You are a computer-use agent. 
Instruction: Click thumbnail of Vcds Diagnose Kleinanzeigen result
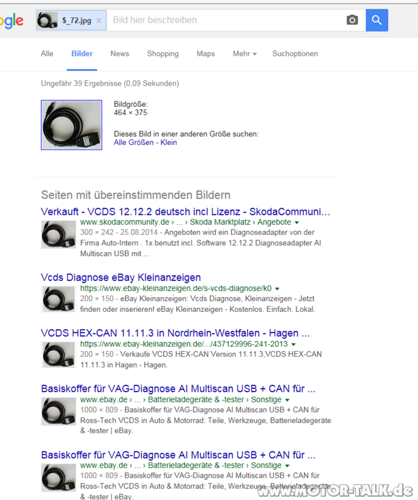click(58, 300)
